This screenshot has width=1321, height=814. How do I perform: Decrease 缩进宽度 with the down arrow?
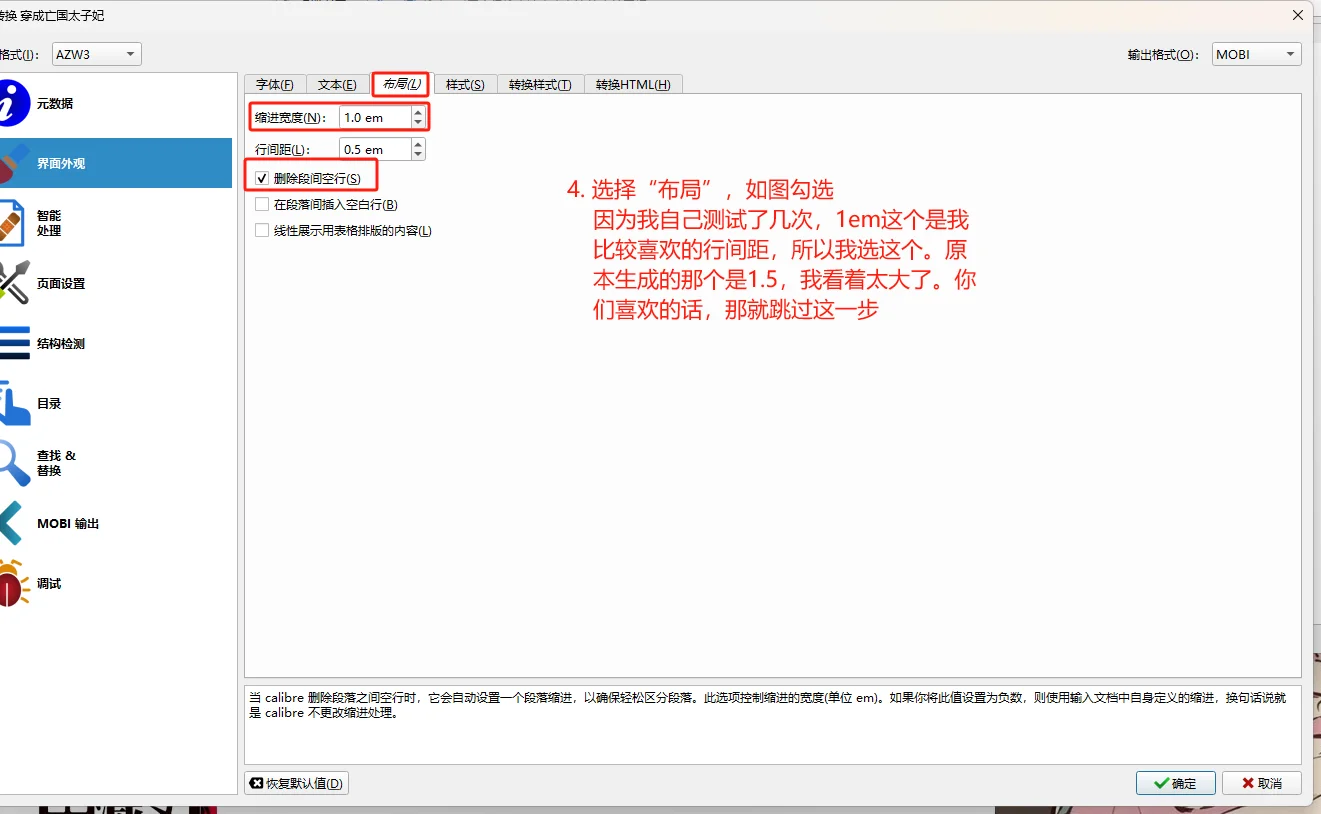418,122
